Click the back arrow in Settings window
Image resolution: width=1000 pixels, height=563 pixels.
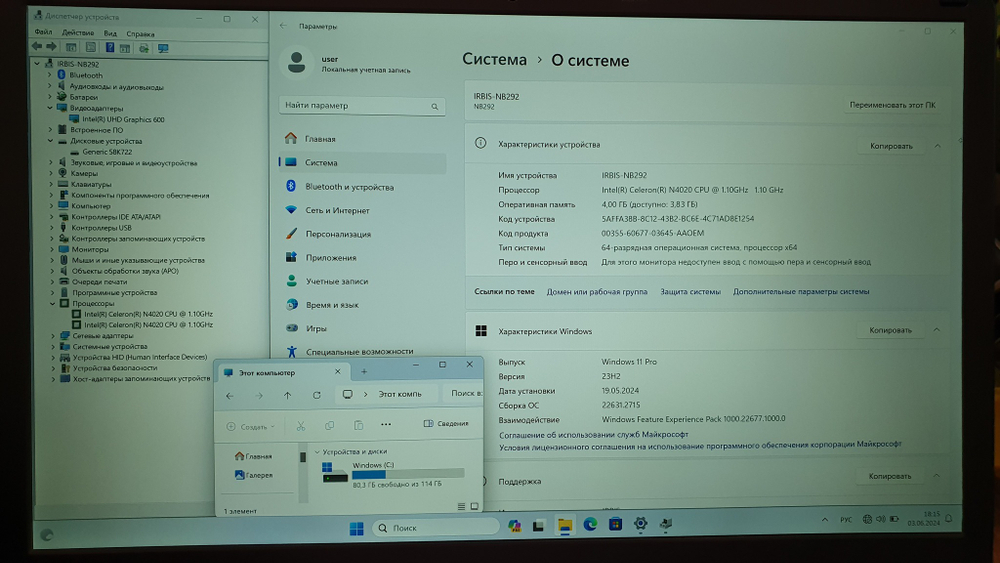pos(283,26)
